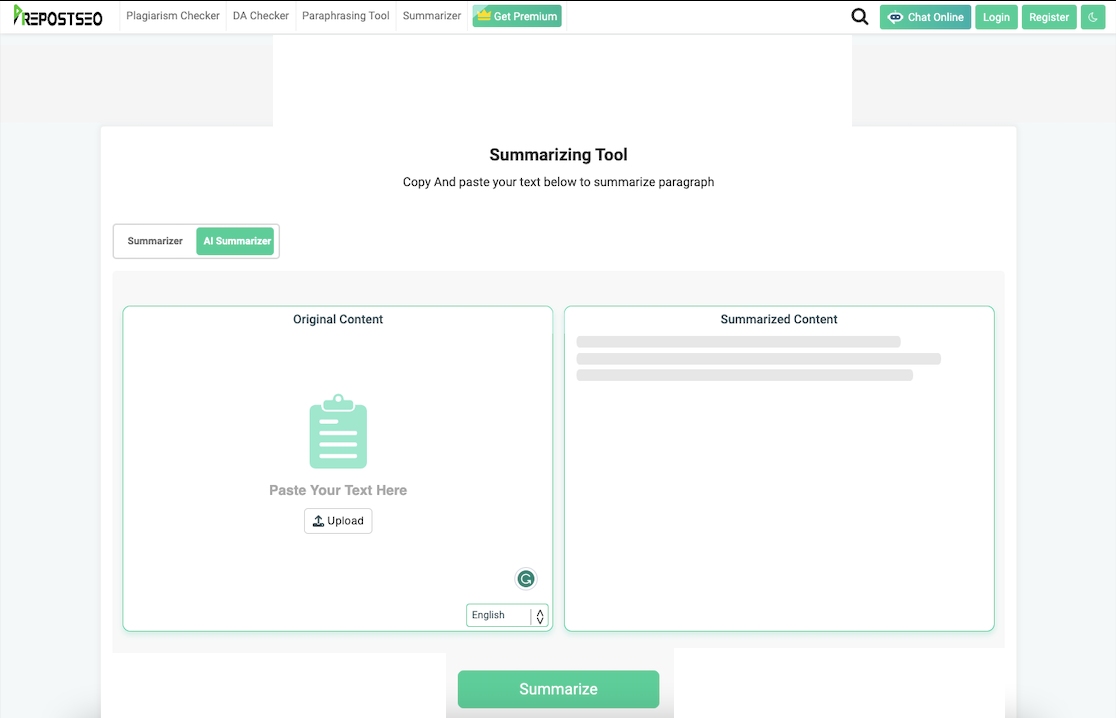Open Chat Online
Screen dimensions: 1116x718
[x=925, y=17]
